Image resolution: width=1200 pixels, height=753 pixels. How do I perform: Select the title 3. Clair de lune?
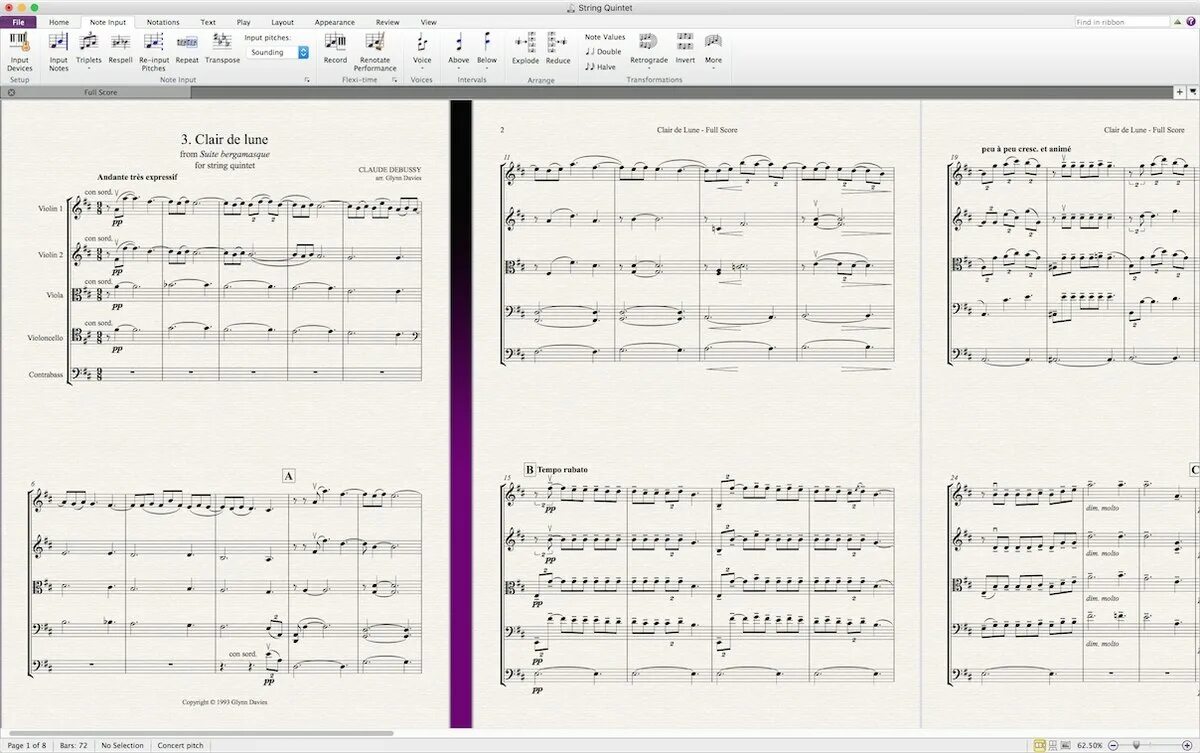coord(225,140)
